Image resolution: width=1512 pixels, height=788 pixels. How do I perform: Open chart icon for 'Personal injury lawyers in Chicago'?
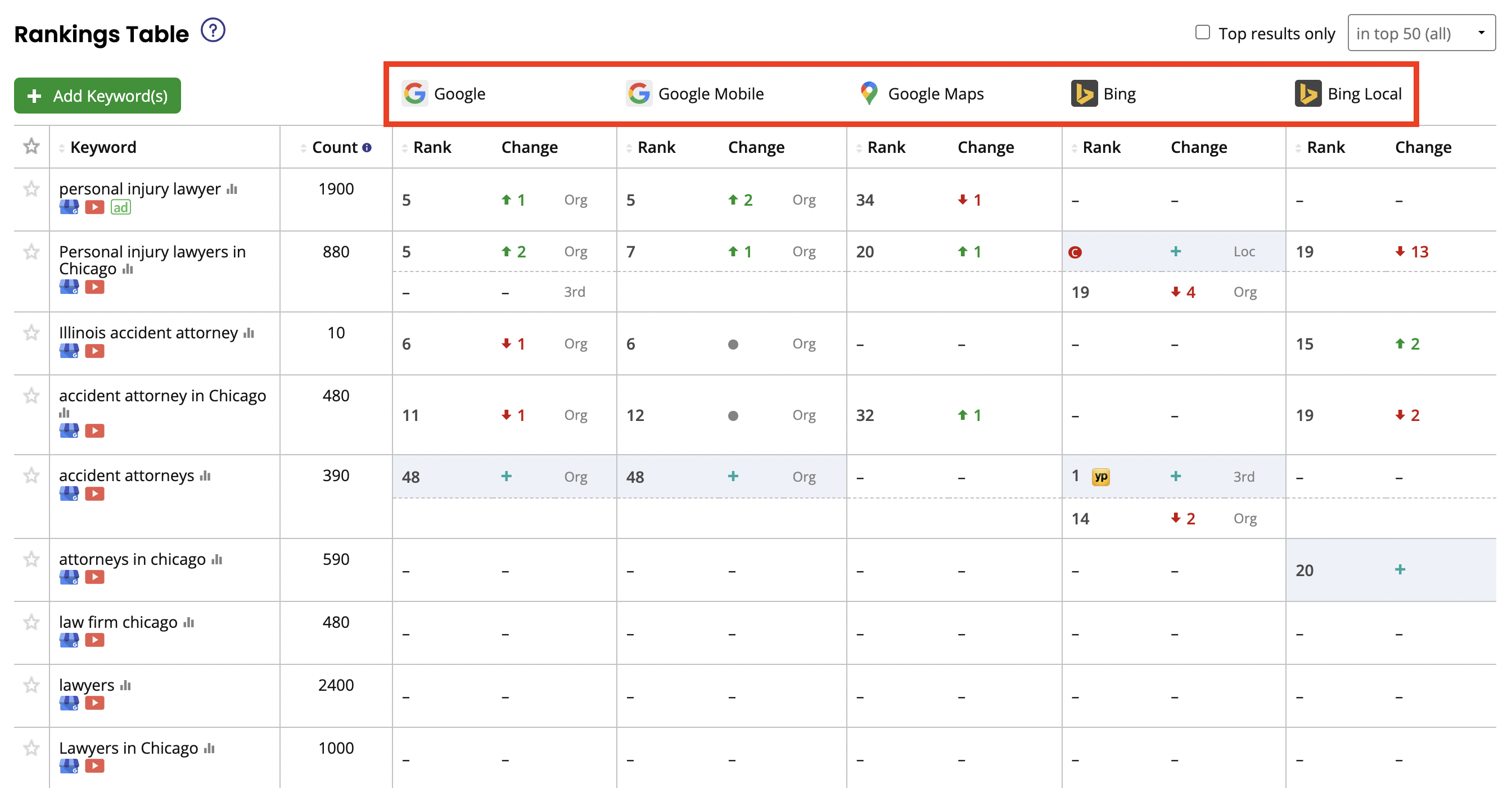pyautogui.click(x=128, y=269)
